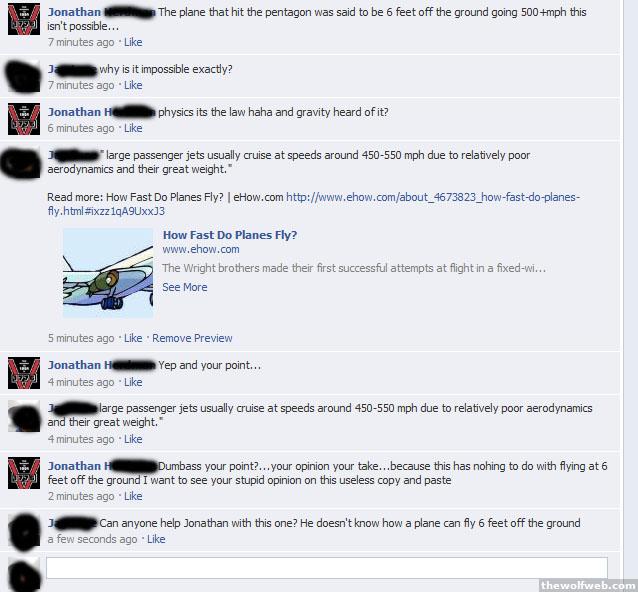Open the 'How Fast Do Planes Fly?' title
The height and width of the screenshot is (592, 638).
(230, 235)
